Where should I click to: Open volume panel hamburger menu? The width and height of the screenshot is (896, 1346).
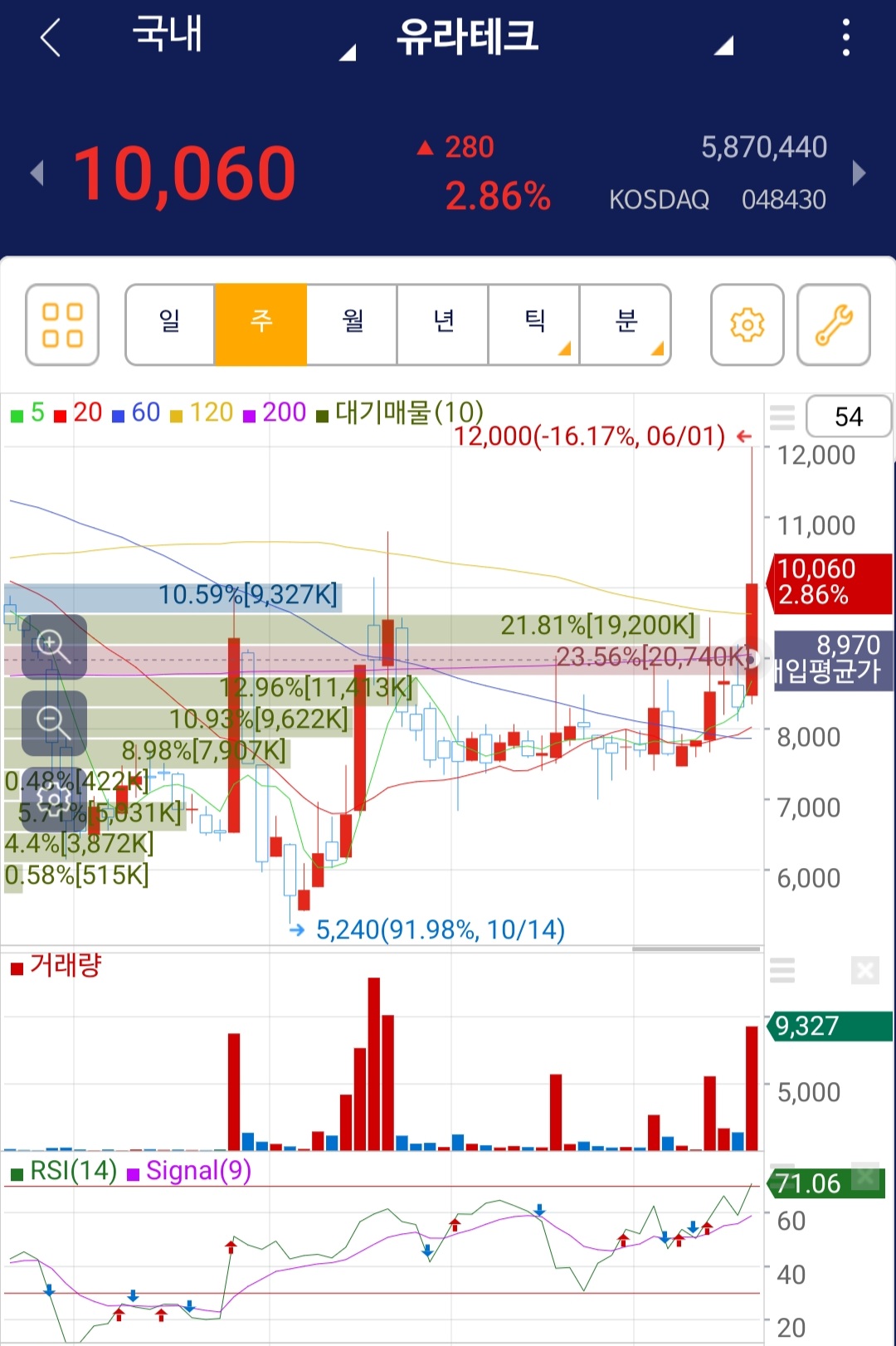[x=782, y=969]
